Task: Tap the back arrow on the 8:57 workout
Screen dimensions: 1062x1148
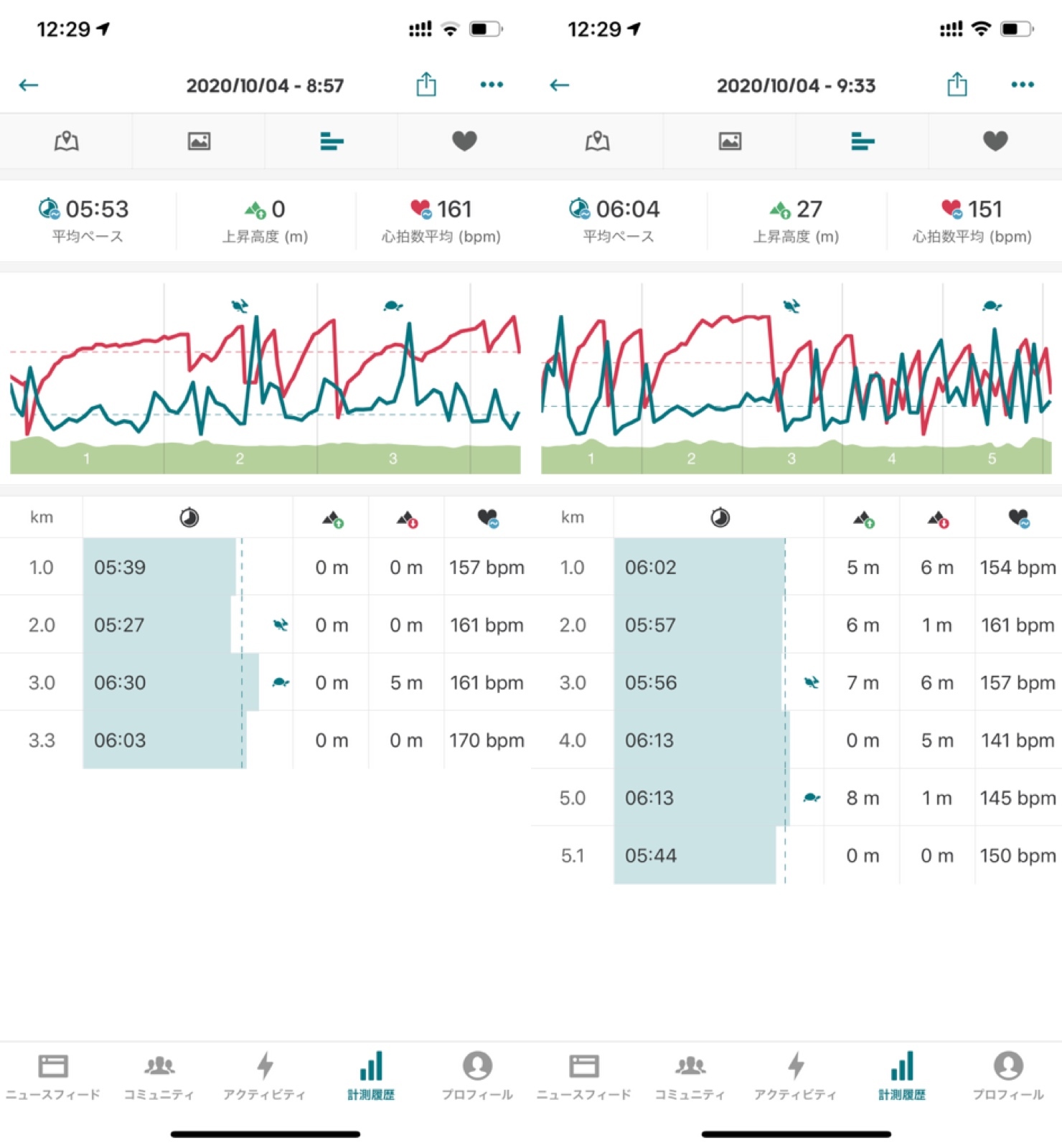Action: pyautogui.click(x=29, y=85)
